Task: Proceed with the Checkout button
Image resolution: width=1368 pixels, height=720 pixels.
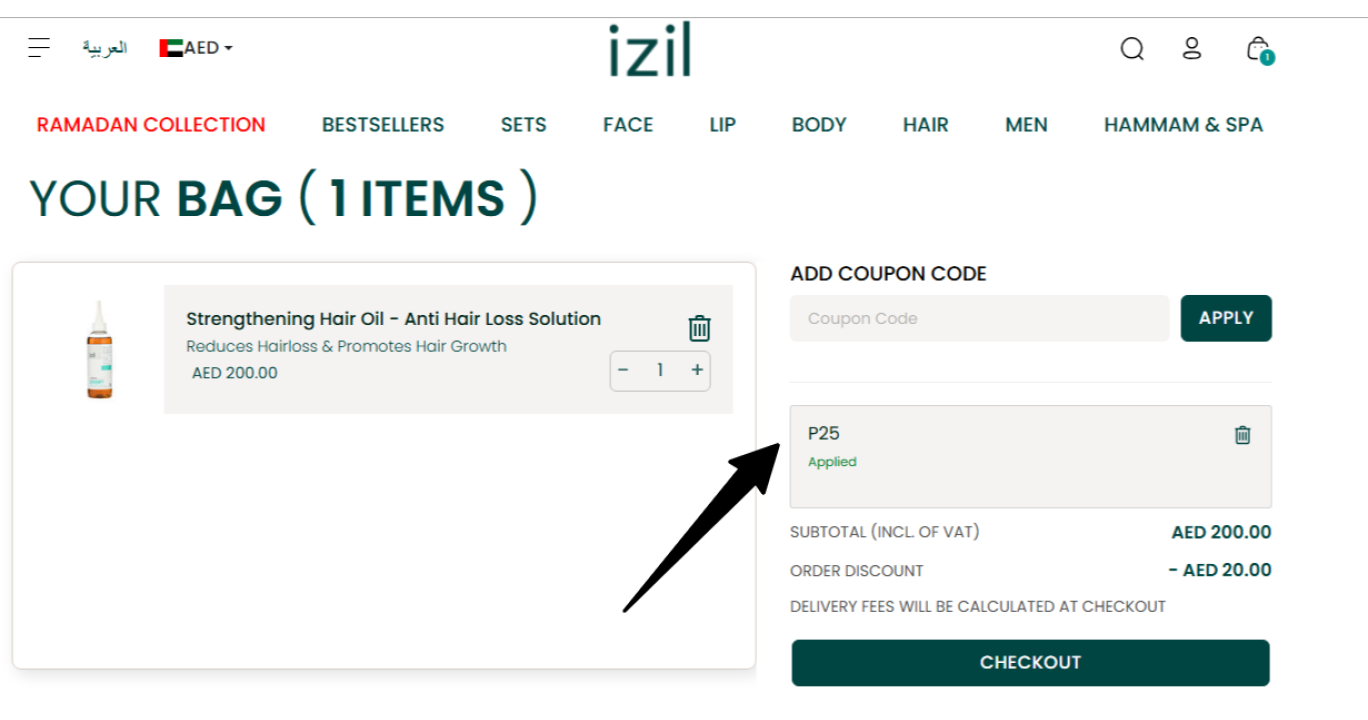Action: [x=1030, y=663]
